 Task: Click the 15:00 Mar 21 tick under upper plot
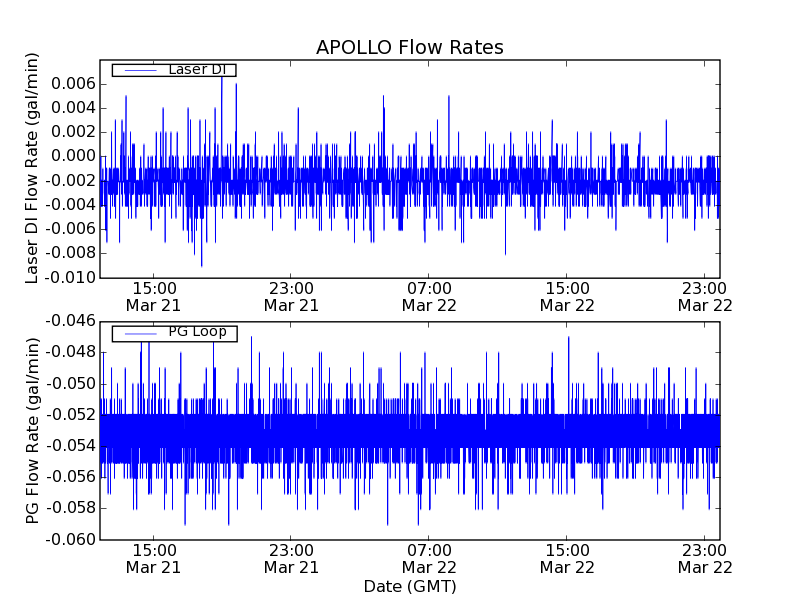click(153, 296)
